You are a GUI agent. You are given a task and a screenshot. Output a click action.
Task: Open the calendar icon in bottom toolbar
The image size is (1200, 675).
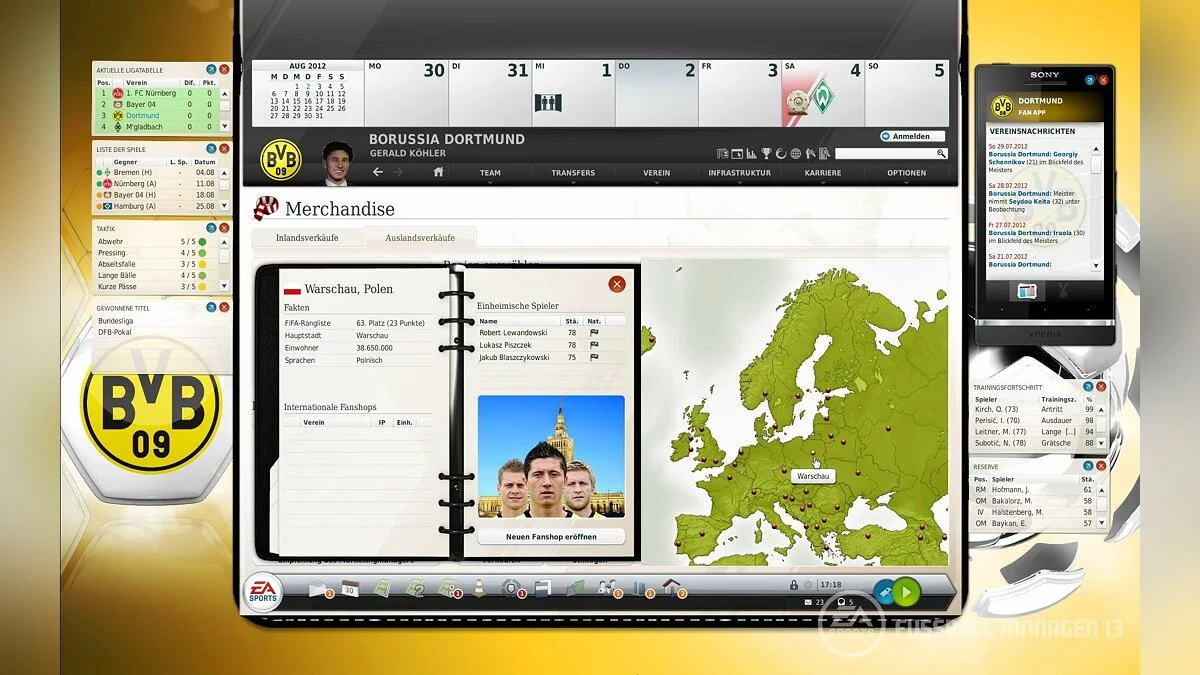pos(350,589)
